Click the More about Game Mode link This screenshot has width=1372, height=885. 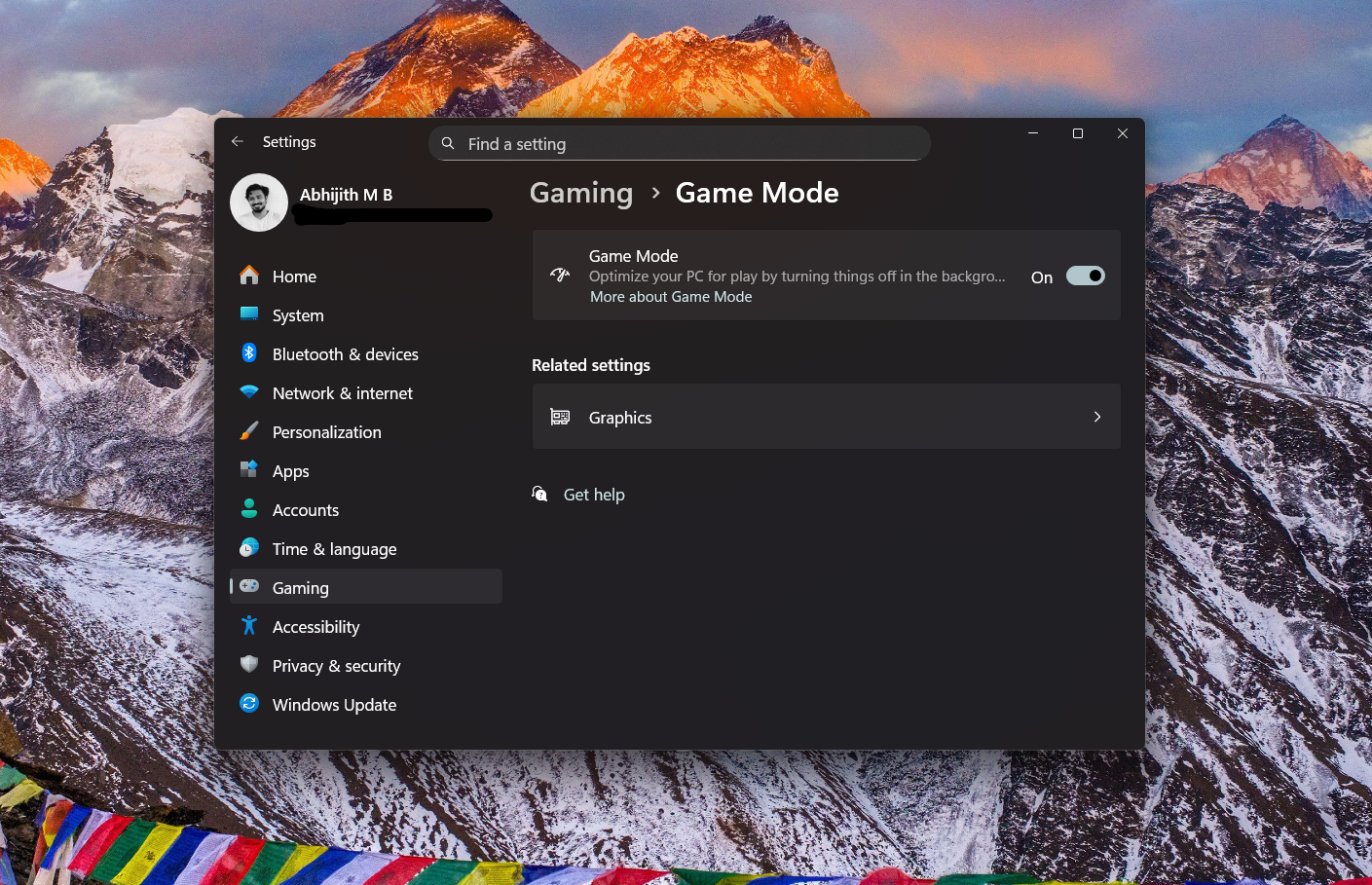coord(671,296)
